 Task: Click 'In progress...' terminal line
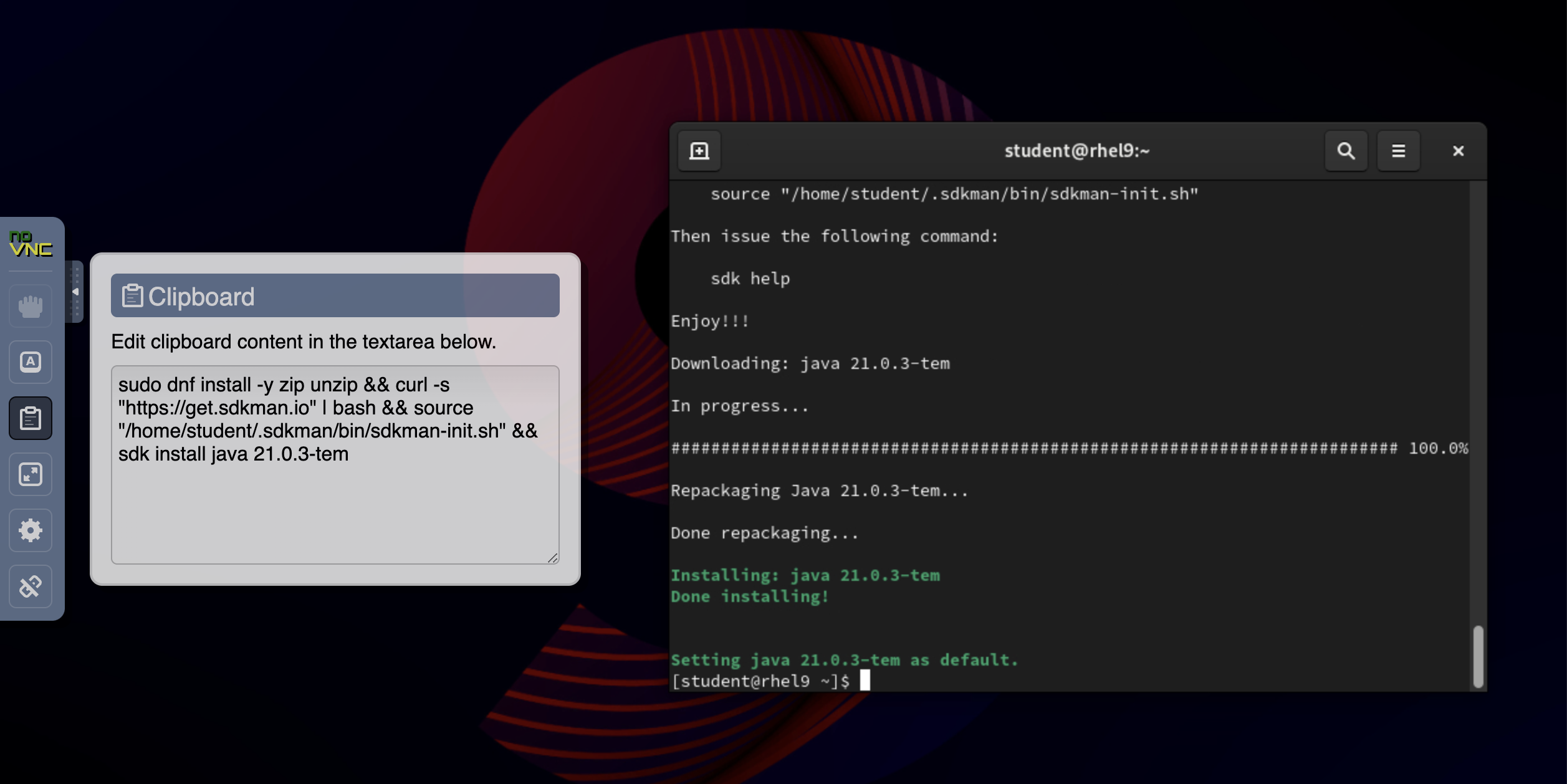pos(740,406)
